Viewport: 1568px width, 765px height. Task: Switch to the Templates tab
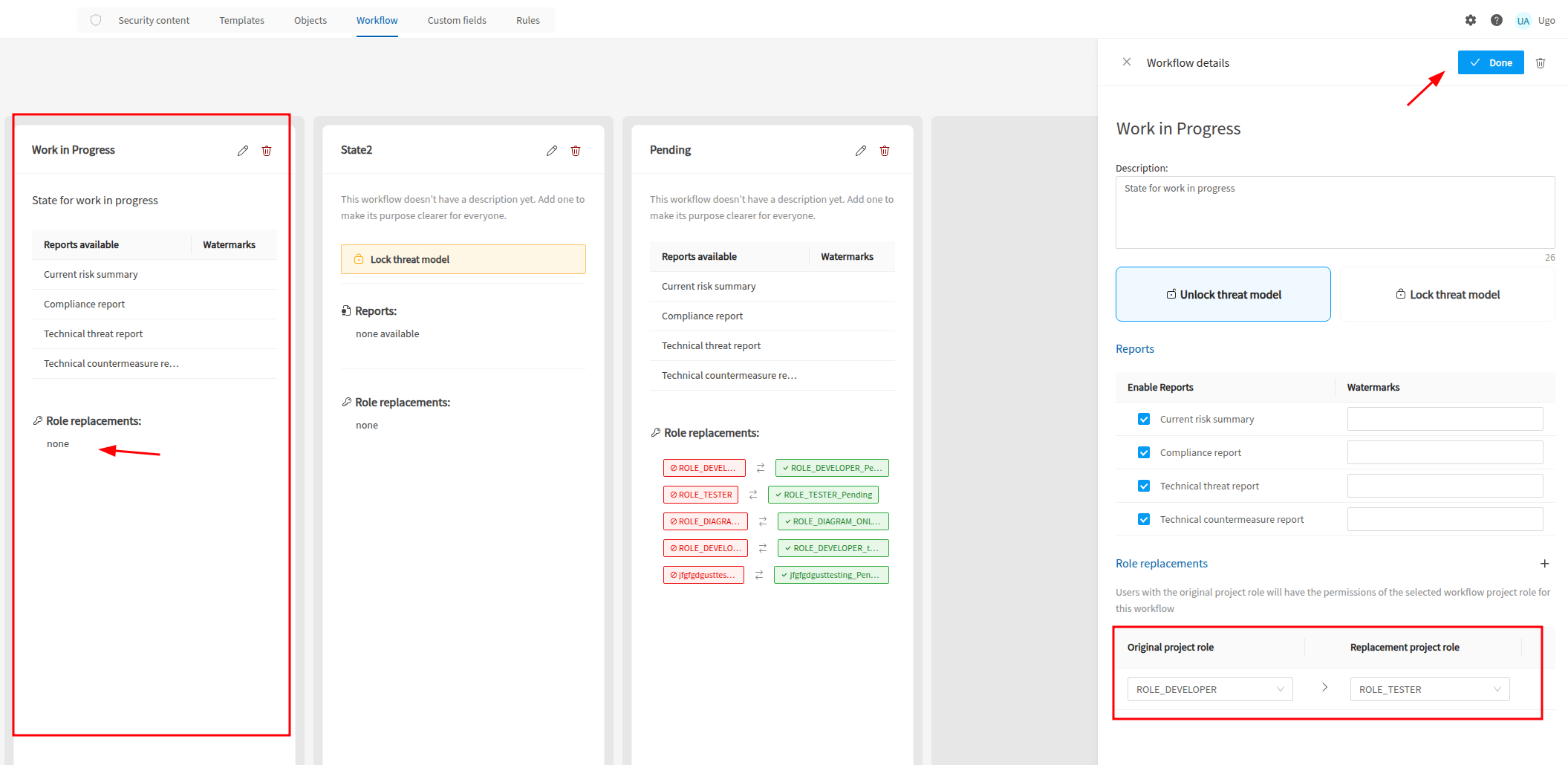point(241,20)
